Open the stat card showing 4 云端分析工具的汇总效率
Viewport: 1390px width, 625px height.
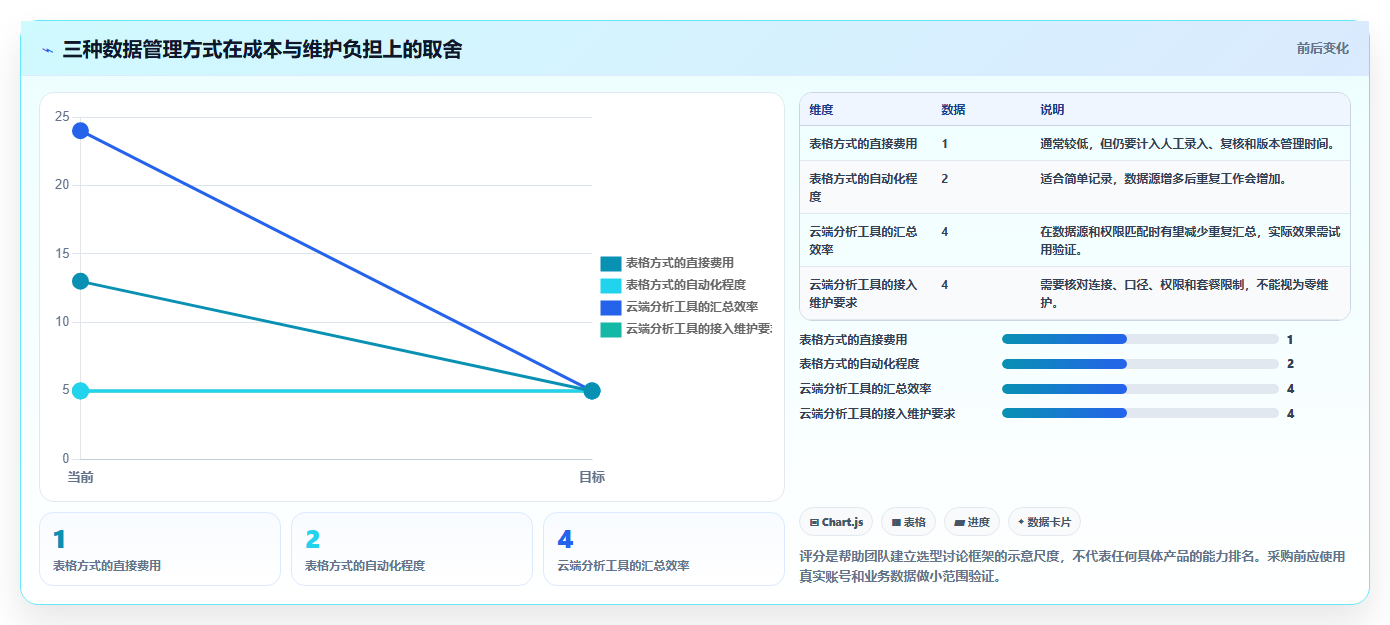[664, 549]
